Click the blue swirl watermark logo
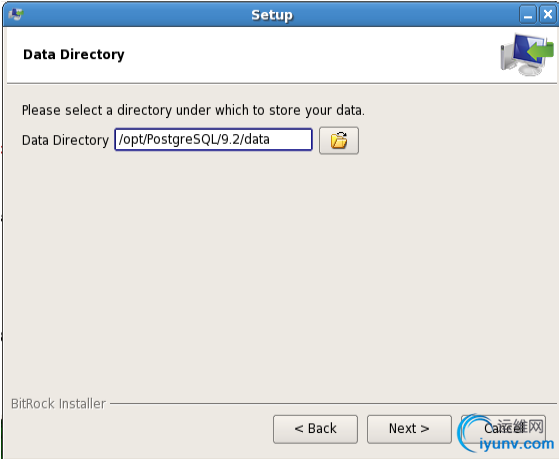This screenshot has height=460, width=560. [x=469, y=432]
